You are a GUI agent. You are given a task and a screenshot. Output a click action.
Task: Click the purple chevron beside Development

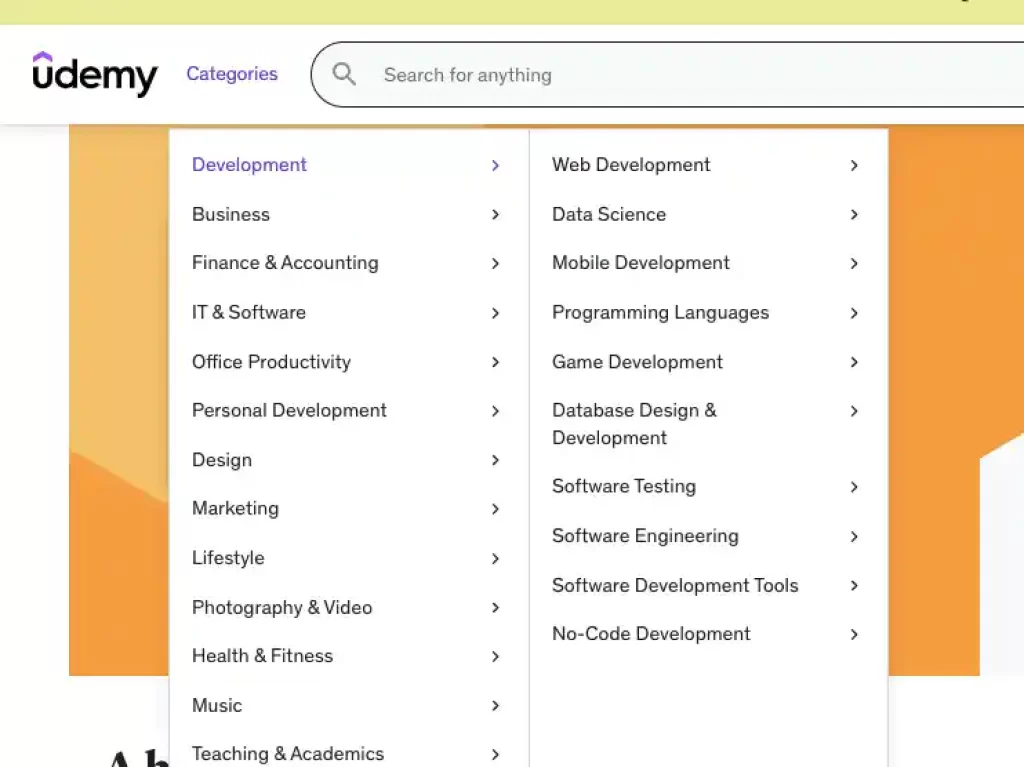pos(495,165)
